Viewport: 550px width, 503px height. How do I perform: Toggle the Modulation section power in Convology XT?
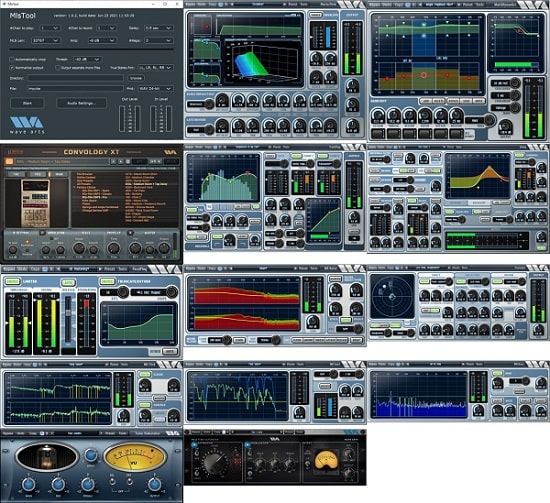coord(42,233)
